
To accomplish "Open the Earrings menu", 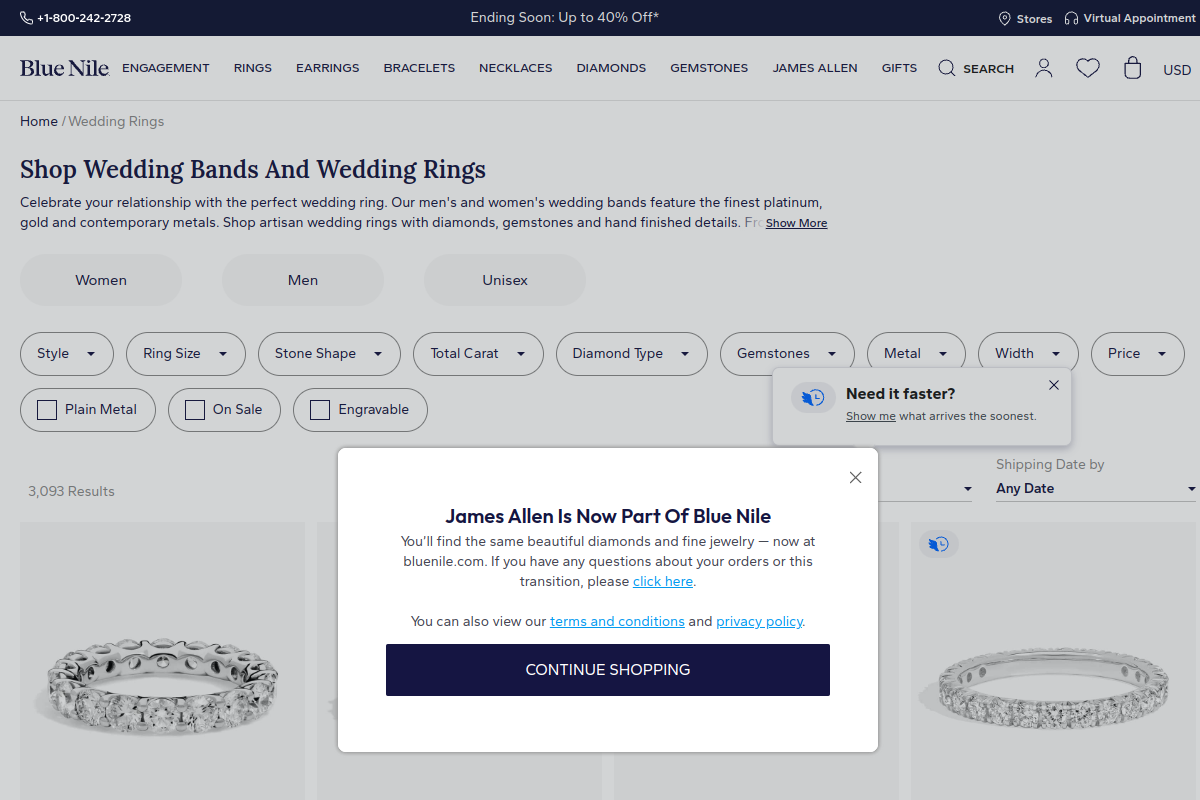I will 328,68.
